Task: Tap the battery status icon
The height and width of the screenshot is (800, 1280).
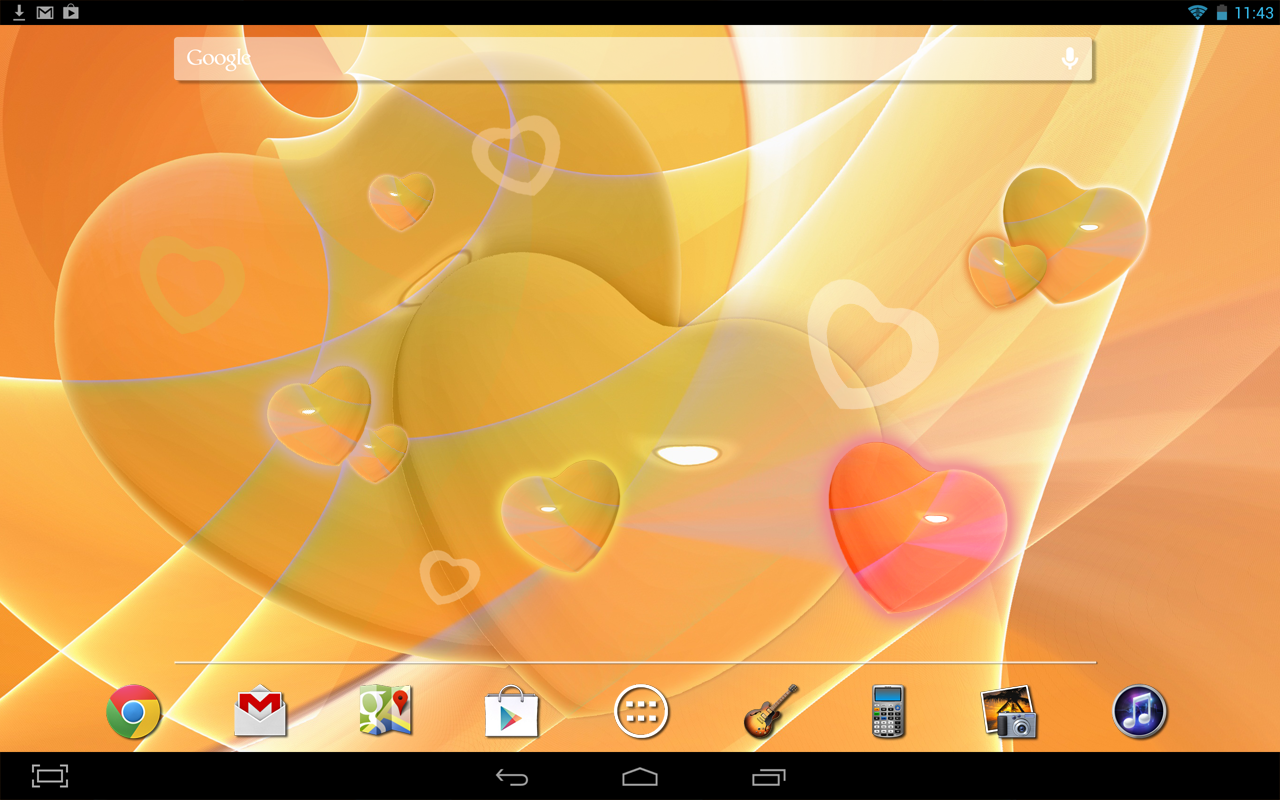Action: pos(1222,12)
